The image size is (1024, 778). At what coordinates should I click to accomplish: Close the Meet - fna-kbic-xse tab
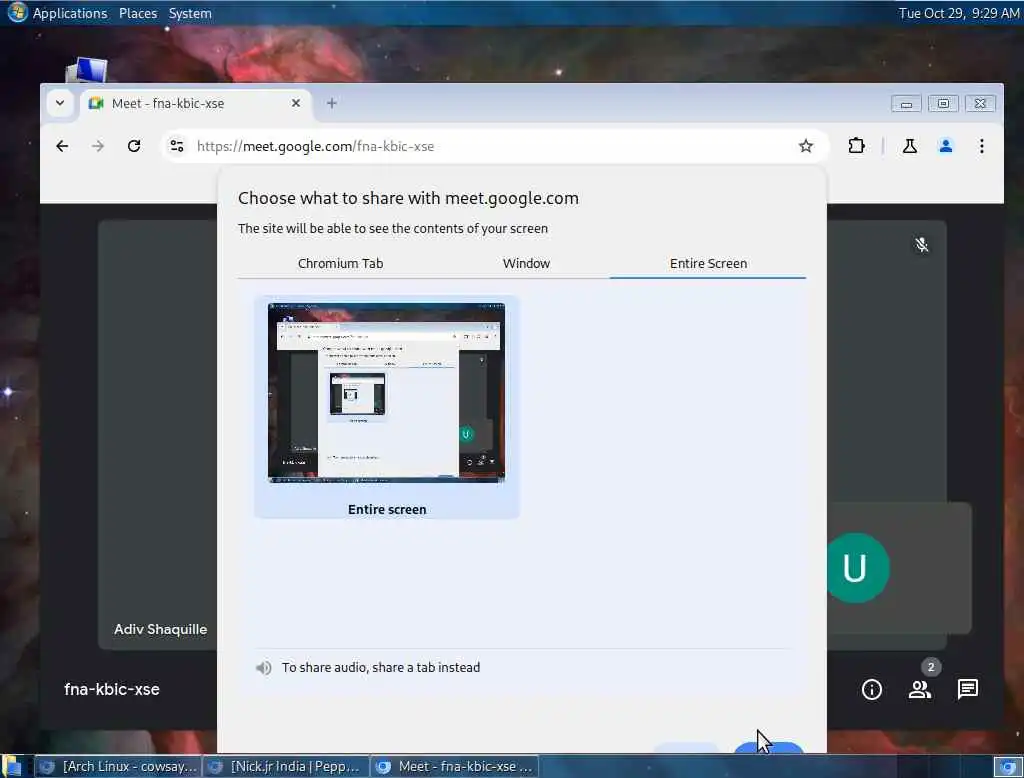point(296,103)
